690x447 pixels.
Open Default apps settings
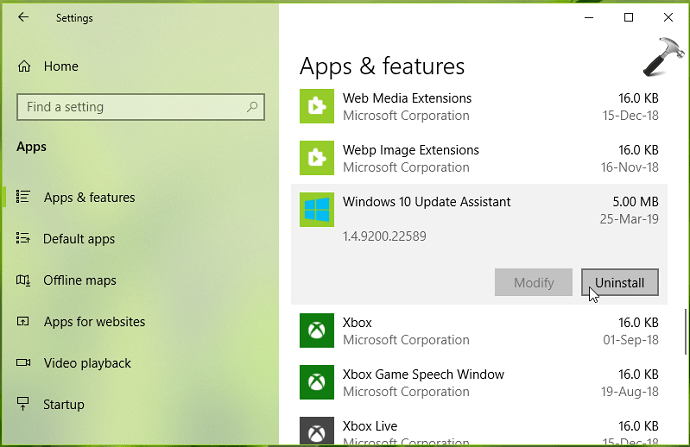click(79, 239)
